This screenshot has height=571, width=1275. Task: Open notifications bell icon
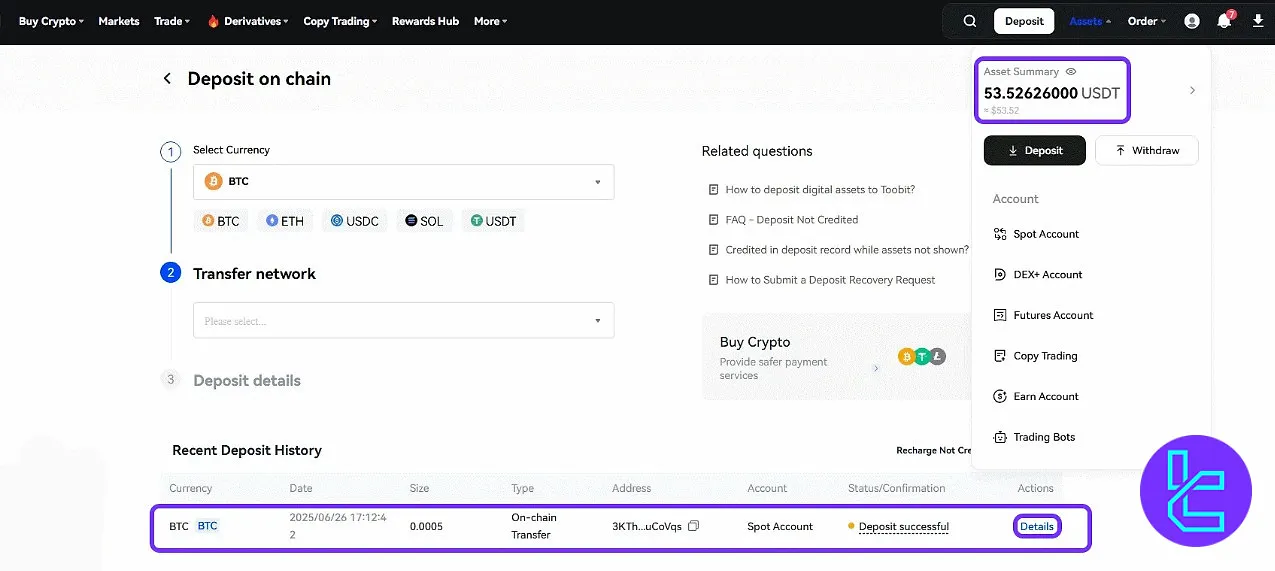1224,21
